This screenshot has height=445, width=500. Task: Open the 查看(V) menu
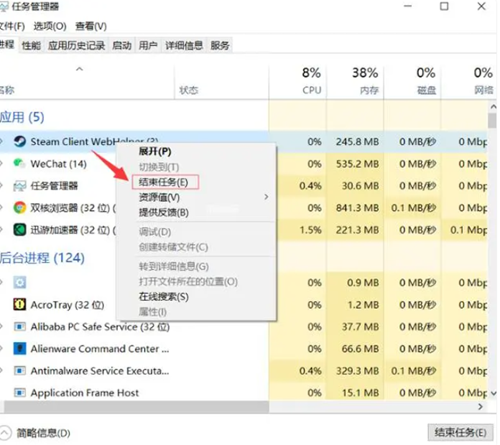pos(91,26)
